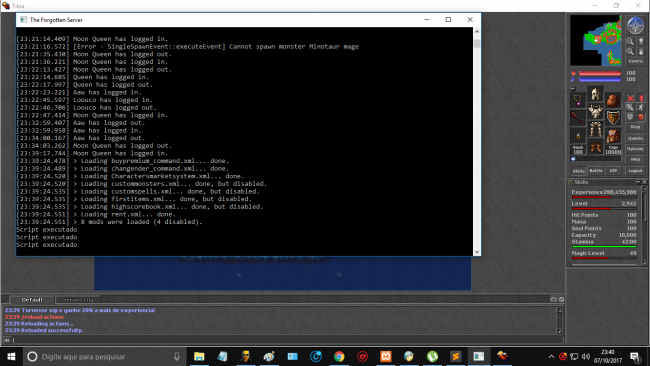Toggle the Skills window button
The image size is (650, 366).
(579, 171)
